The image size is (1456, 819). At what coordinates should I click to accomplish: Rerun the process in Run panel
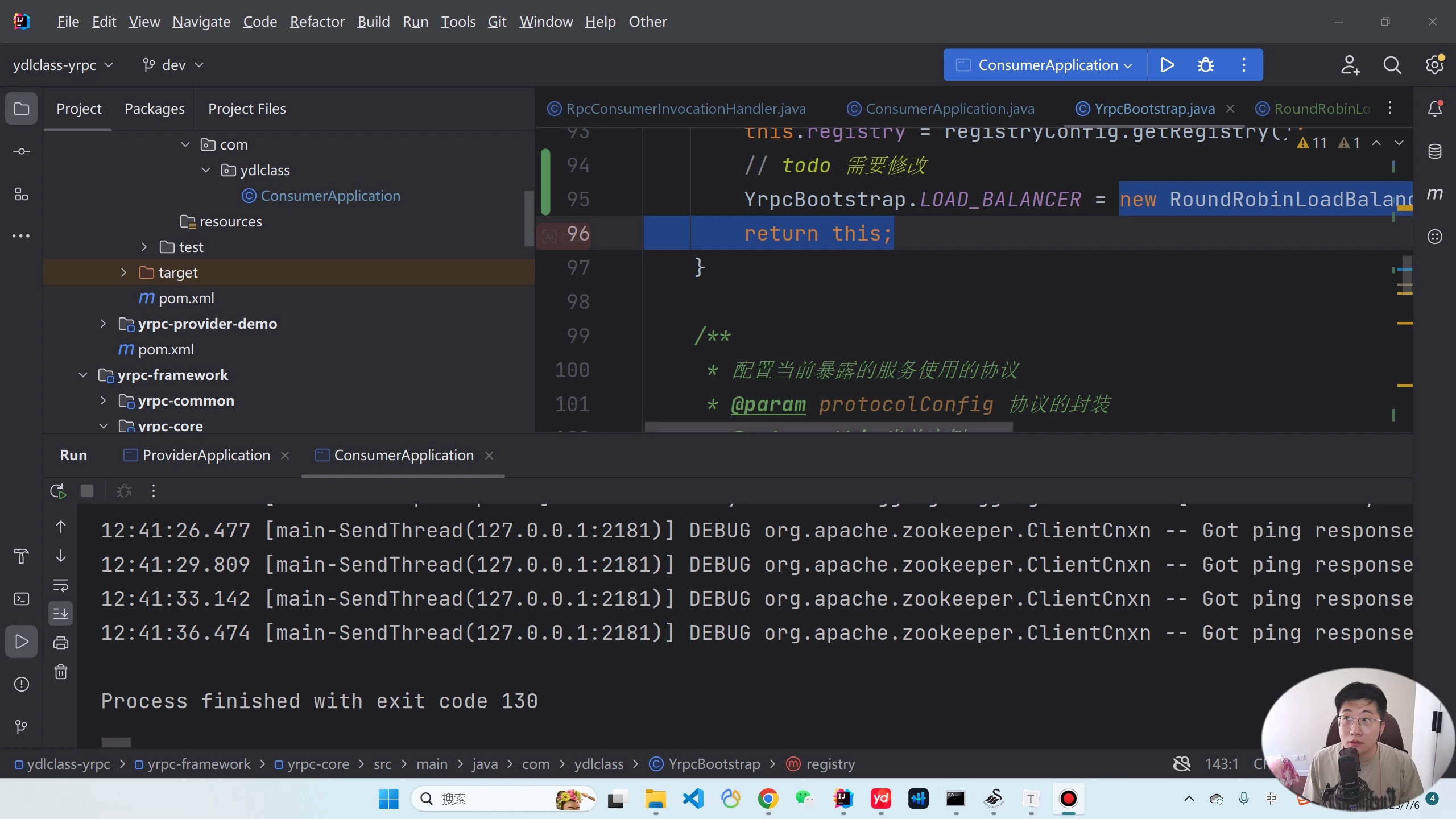point(57,491)
